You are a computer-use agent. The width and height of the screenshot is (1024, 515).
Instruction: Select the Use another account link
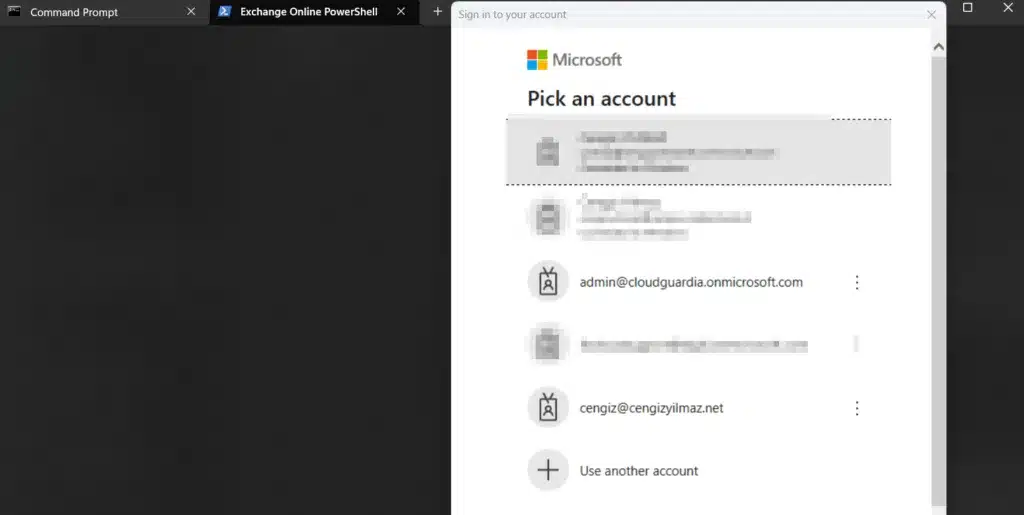pyautogui.click(x=639, y=471)
